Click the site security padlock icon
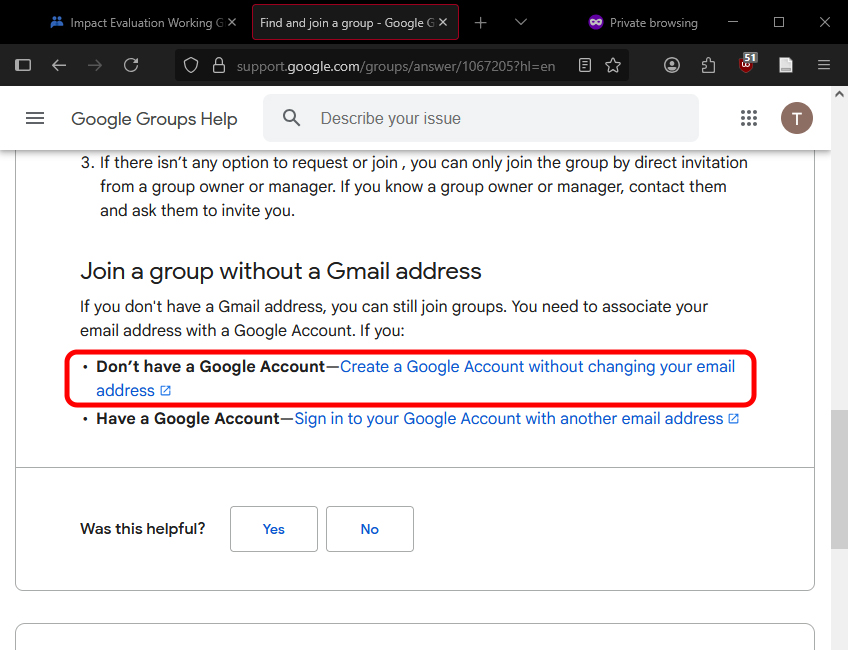Viewport: 848px width, 650px height. click(218, 65)
